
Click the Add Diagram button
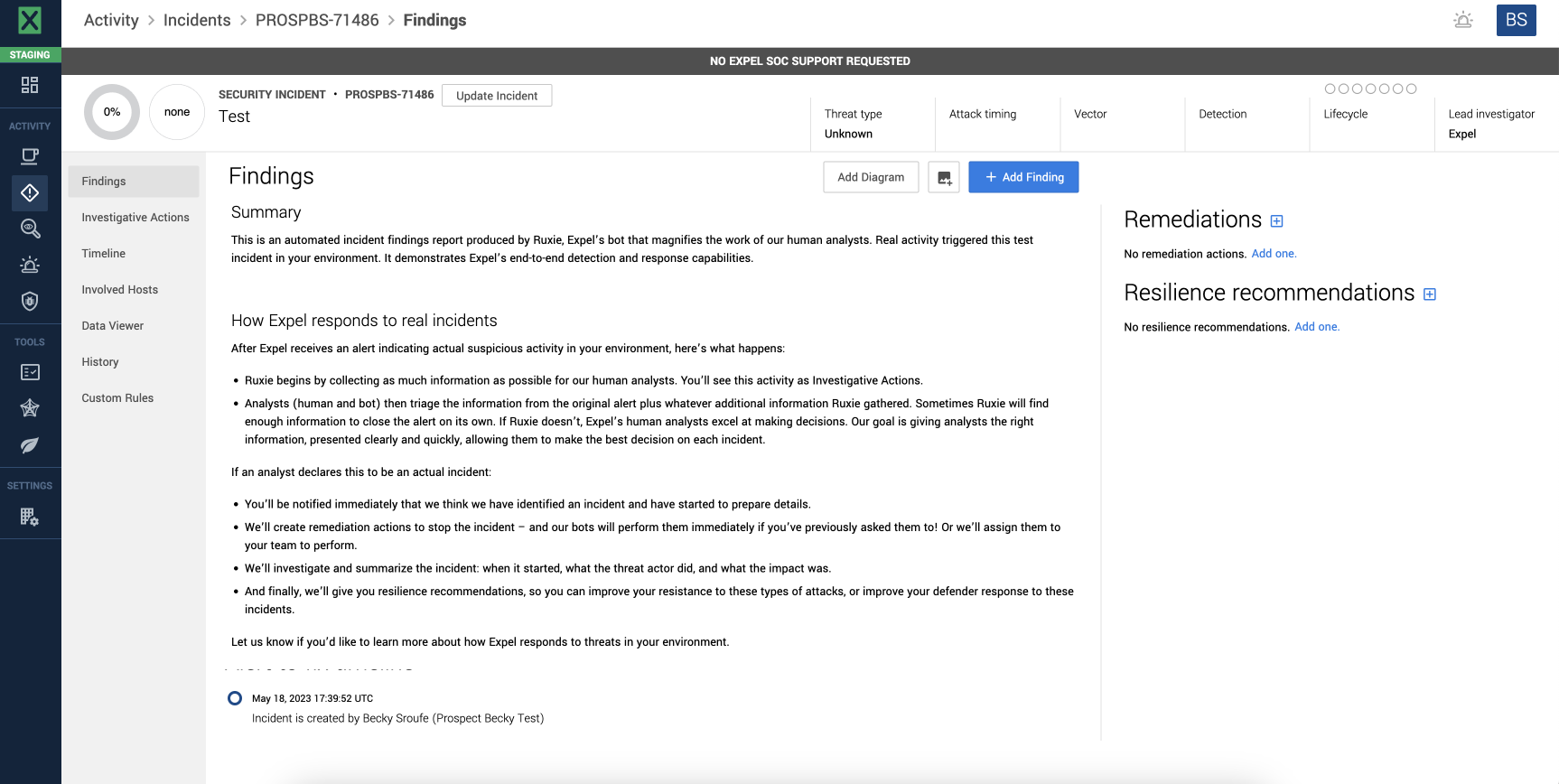871,177
